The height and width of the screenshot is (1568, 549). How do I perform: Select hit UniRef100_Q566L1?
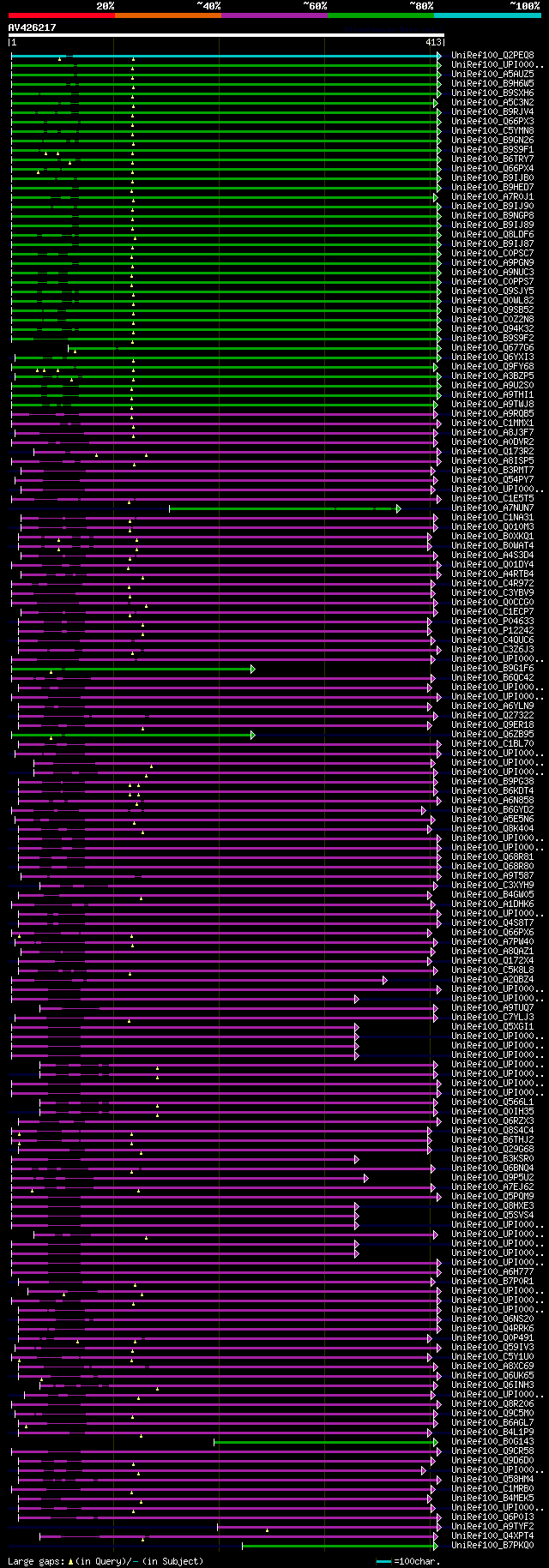pyautogui.click(x=492, y=1102)
